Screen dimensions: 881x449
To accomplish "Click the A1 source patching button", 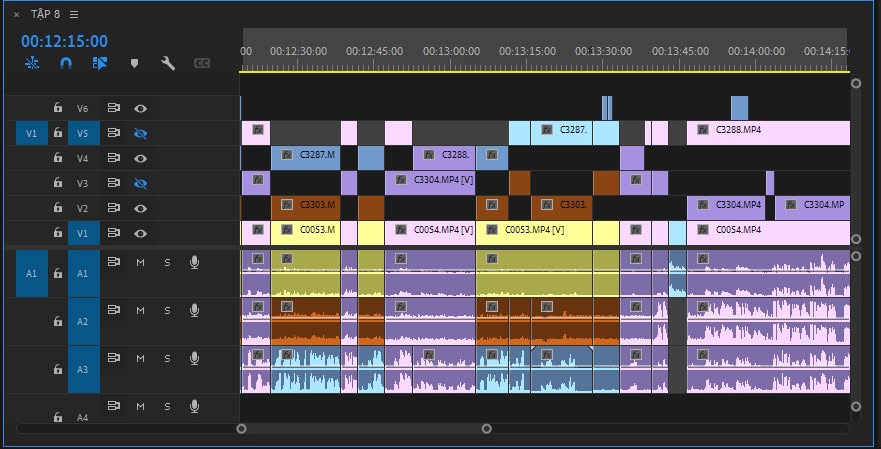I will [30, 272].
